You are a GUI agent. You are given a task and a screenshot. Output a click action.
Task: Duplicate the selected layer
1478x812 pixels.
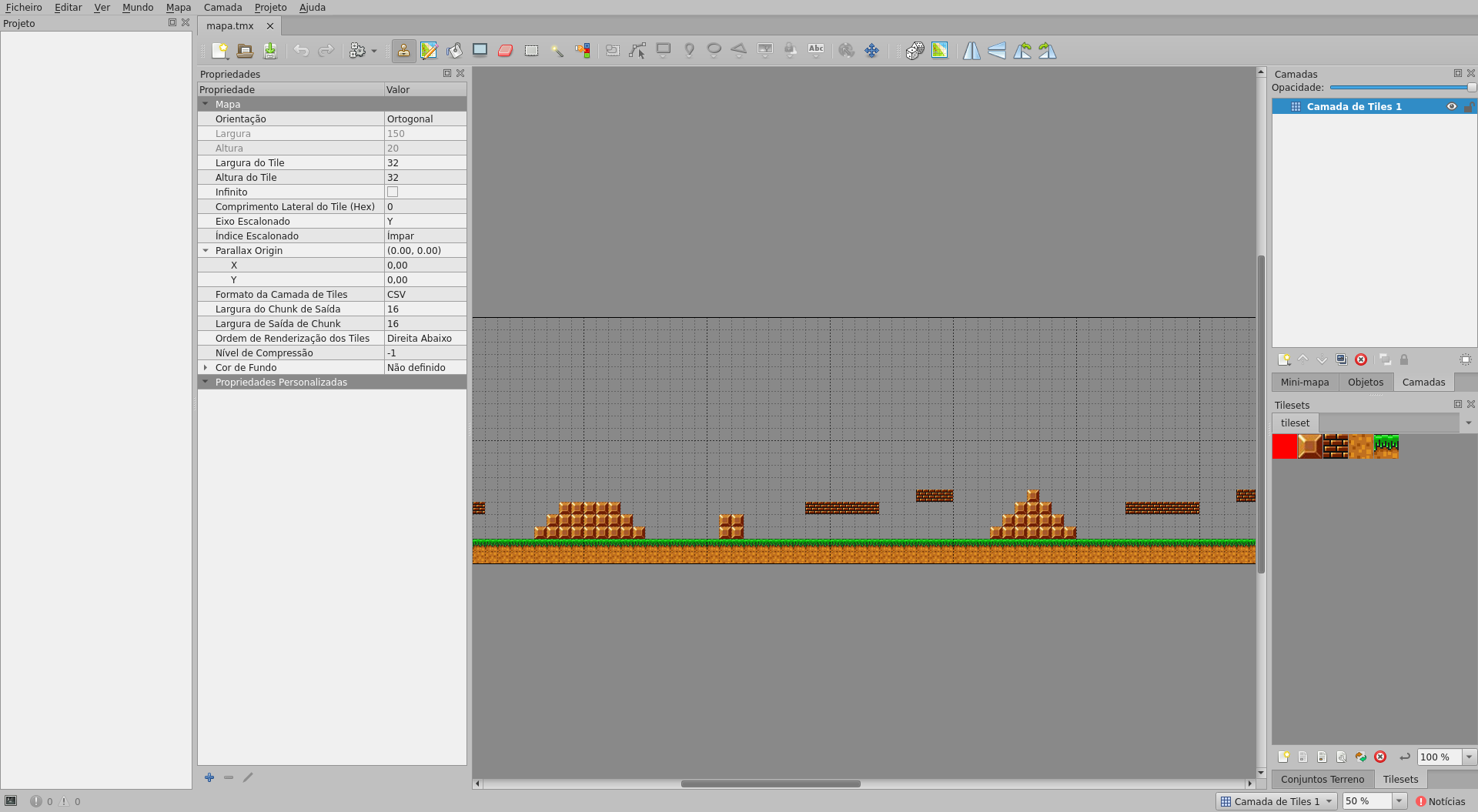coord(1342,359)
